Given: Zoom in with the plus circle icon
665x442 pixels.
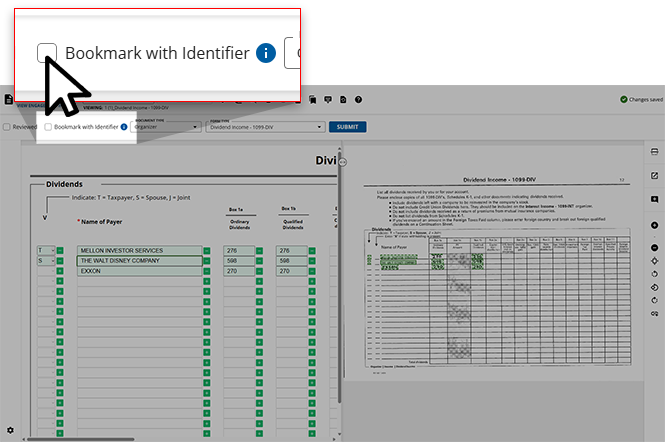Looking at the screenshot, I should coord(654,225).
